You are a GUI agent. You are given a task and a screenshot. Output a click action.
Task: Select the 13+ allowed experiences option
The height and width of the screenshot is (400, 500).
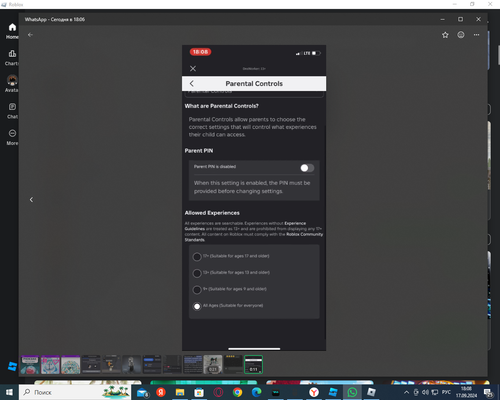coord(197,273)
